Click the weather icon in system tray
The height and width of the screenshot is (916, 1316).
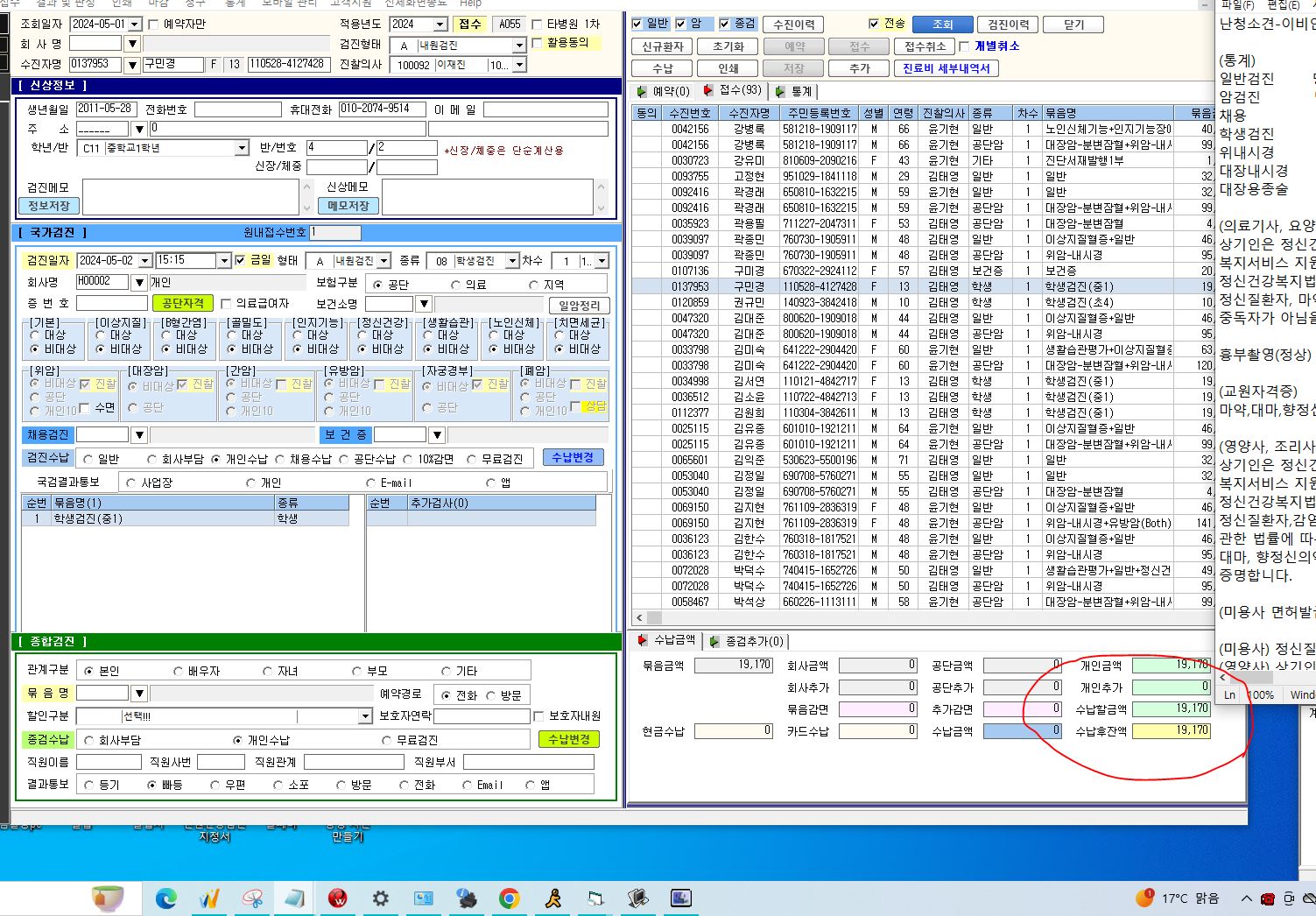(x=1144, y=898)
